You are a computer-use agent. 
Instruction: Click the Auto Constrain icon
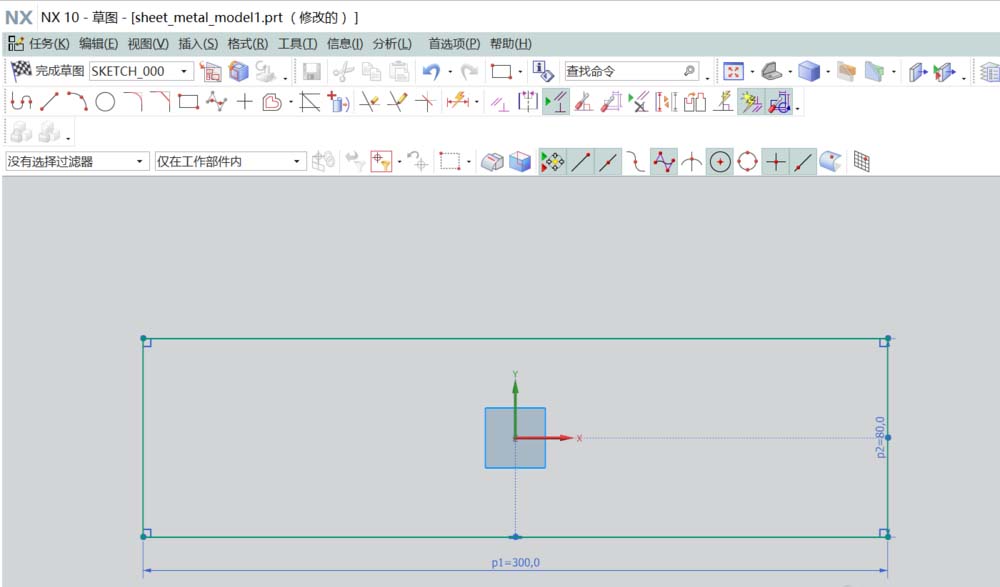583,101
